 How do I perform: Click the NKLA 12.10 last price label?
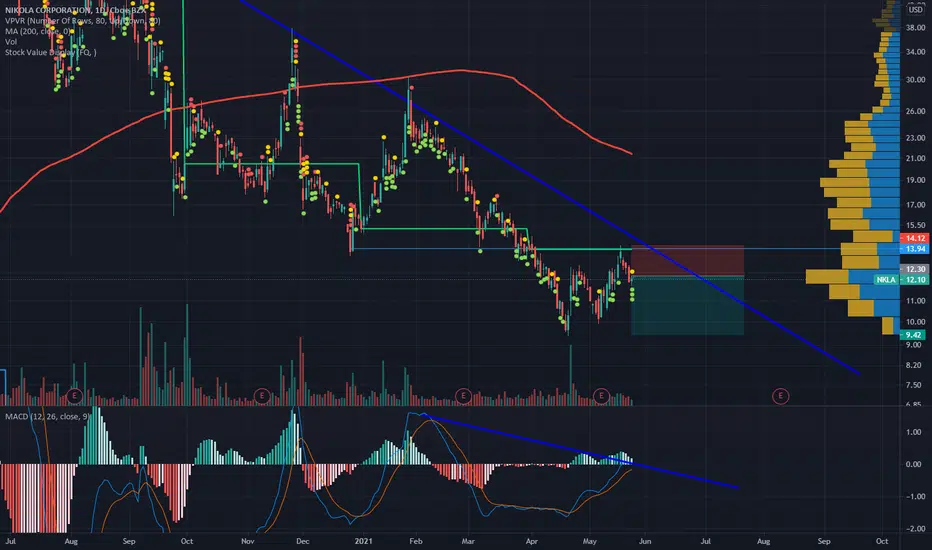pyautogui.click(x=900, y=279)
